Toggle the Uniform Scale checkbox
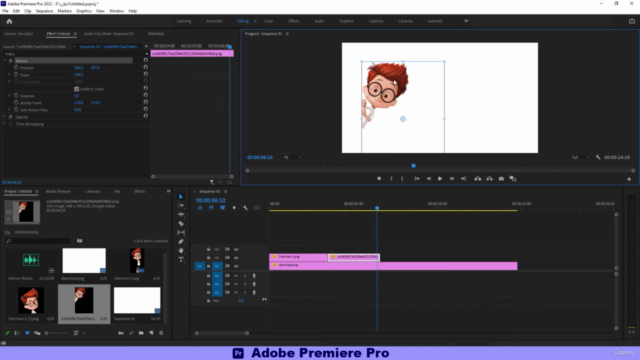640x360 pixels. [76, 89]
